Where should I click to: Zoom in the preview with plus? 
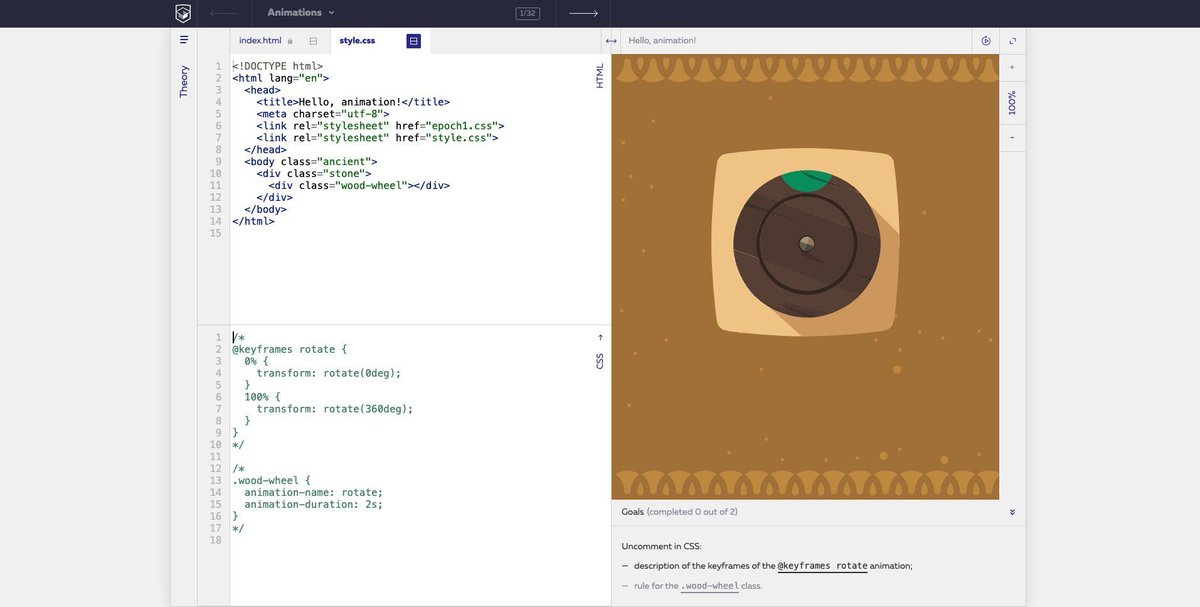click(x=1012, y=68)
